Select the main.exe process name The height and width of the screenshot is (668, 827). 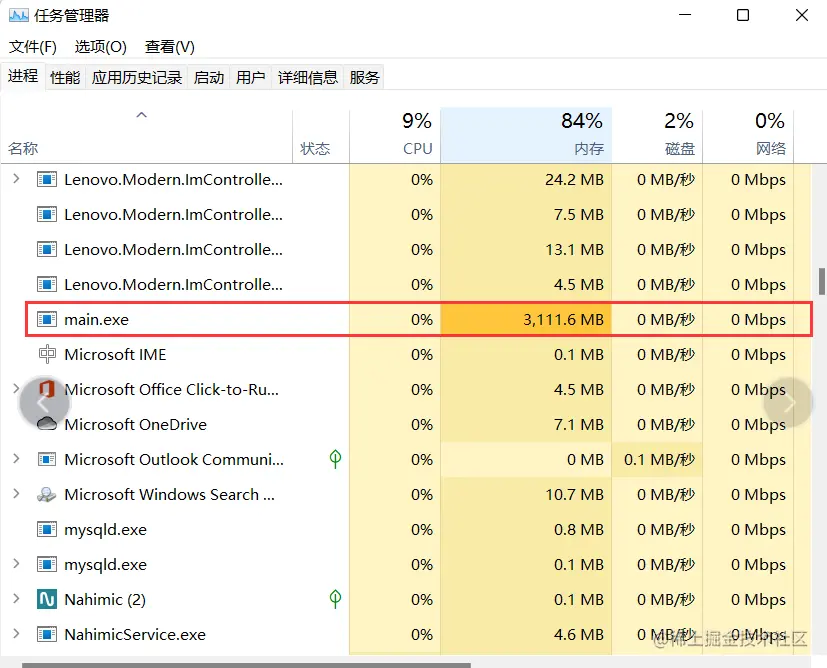97,320
